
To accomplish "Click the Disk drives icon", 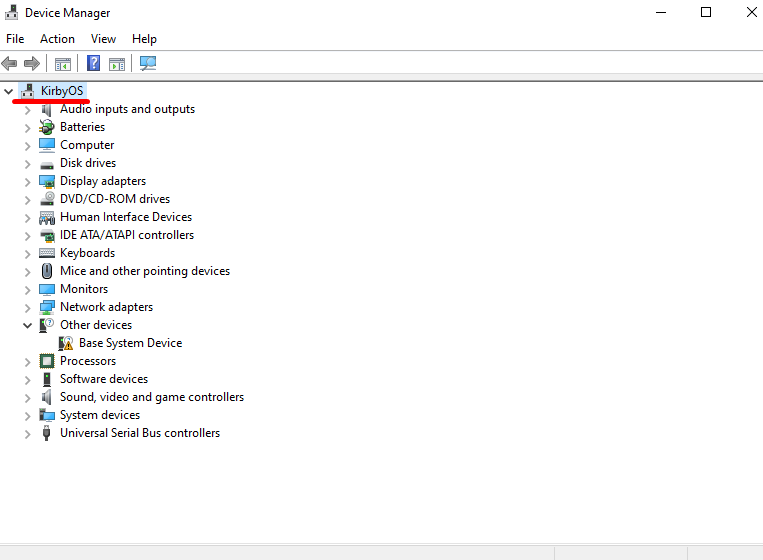I will (x=47, y=165).
